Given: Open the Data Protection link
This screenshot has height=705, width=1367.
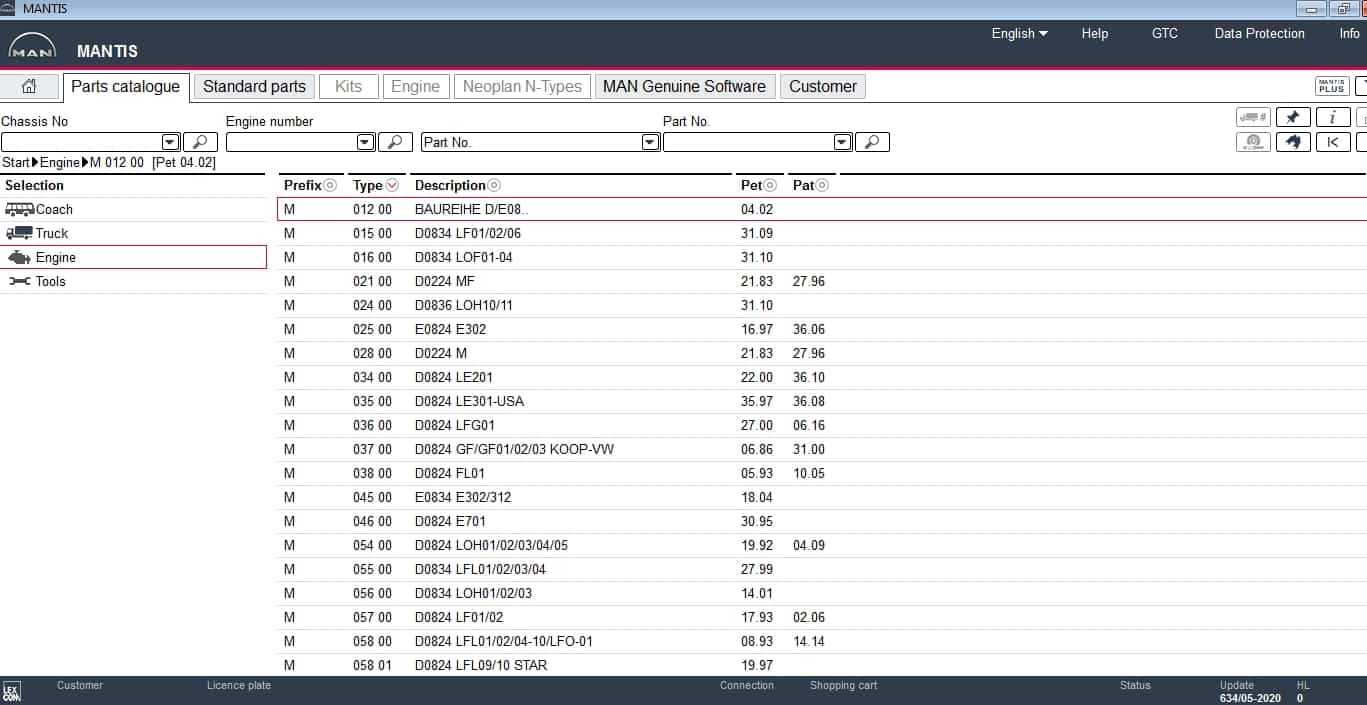Looking at the screenshot, I should click(x=1259, y=33).
